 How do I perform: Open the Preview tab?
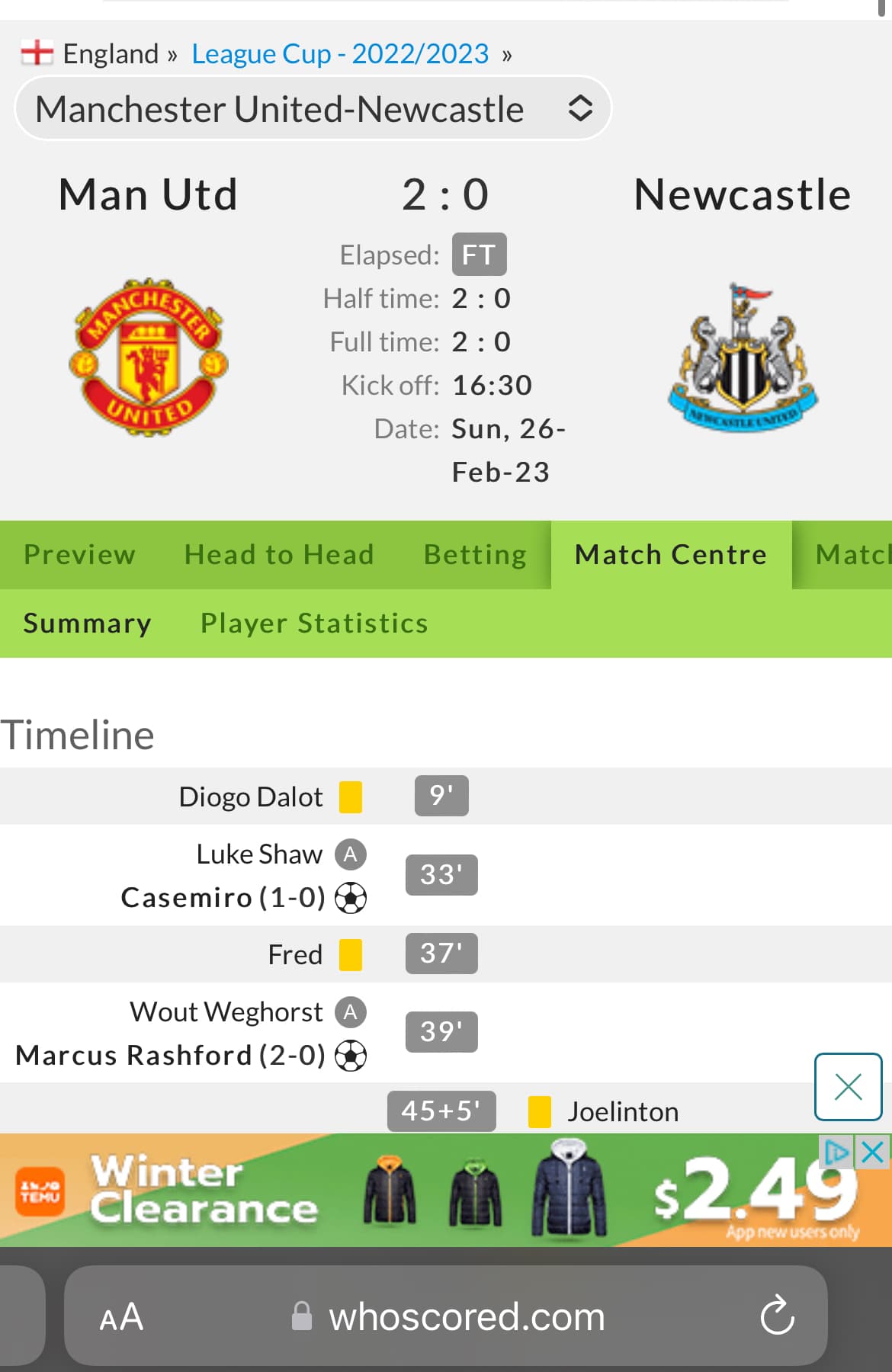pos(80,555)
